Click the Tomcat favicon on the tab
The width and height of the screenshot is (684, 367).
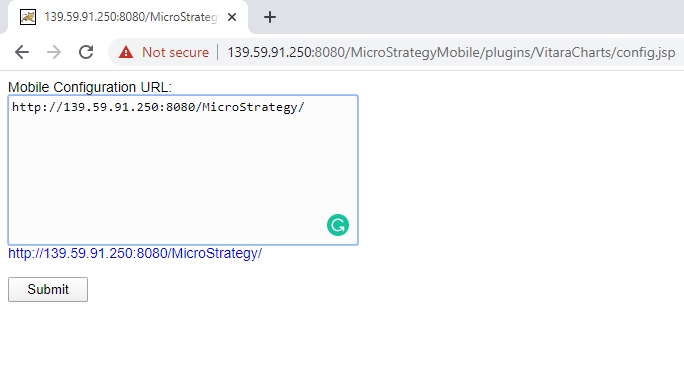(28, 17)
